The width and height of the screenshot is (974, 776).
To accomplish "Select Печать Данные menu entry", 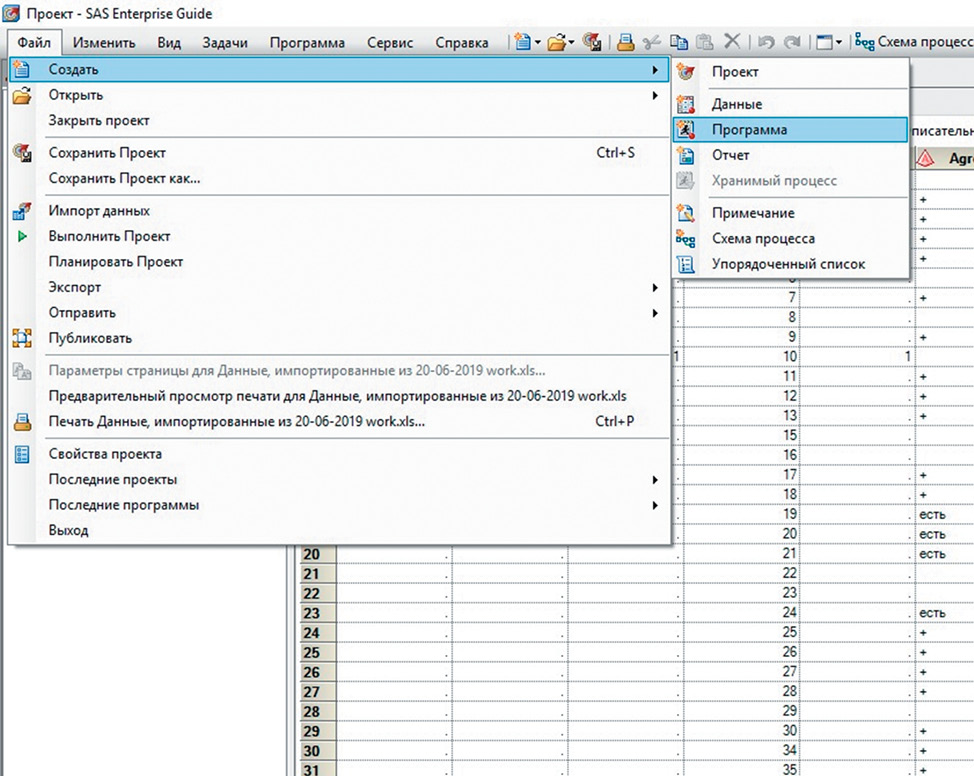I will [237, 421].
